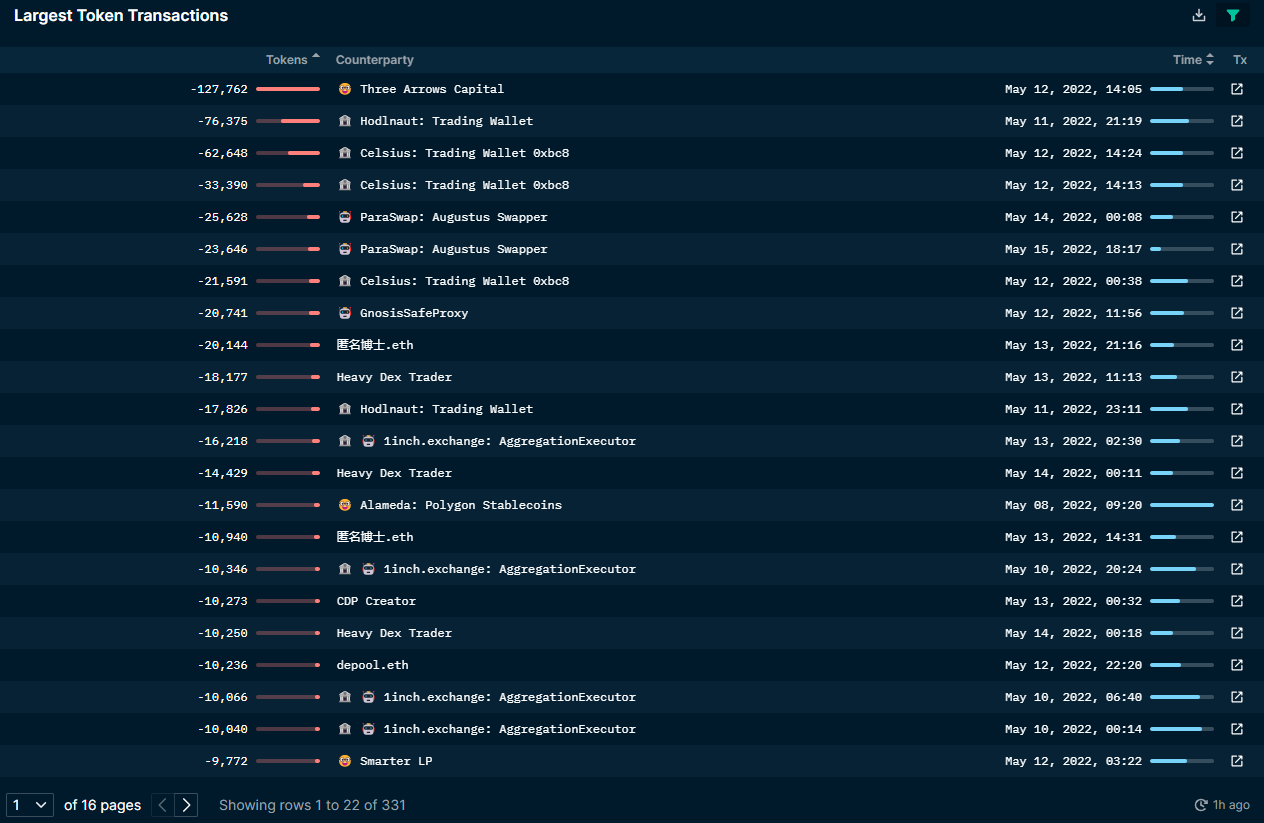Click the Tx column header
Screen dimensions: 1264x823
click(1240, 60)
